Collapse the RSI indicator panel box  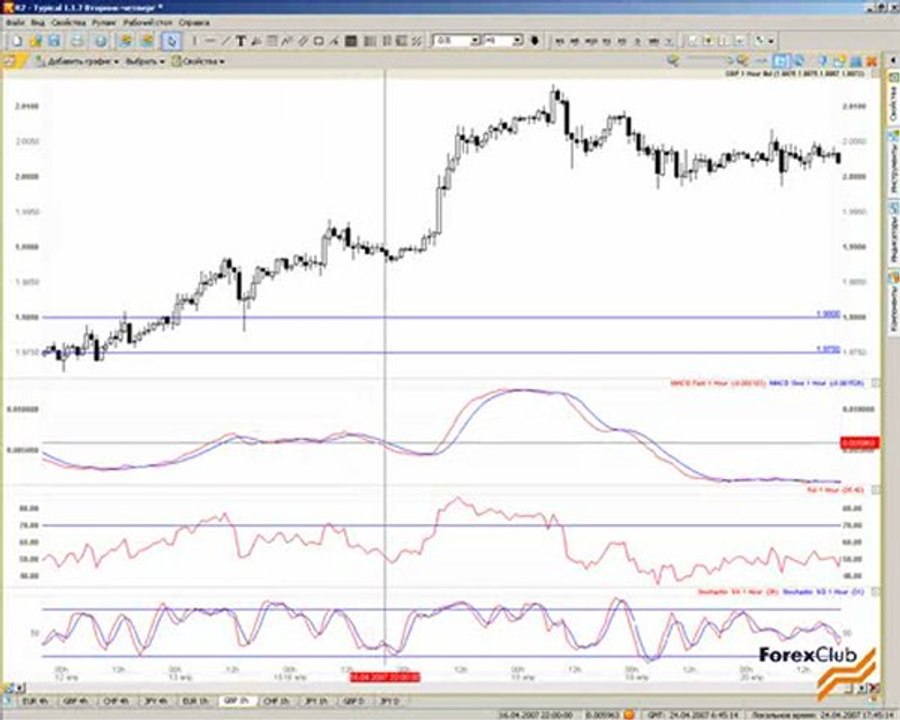tap(875, 490)
